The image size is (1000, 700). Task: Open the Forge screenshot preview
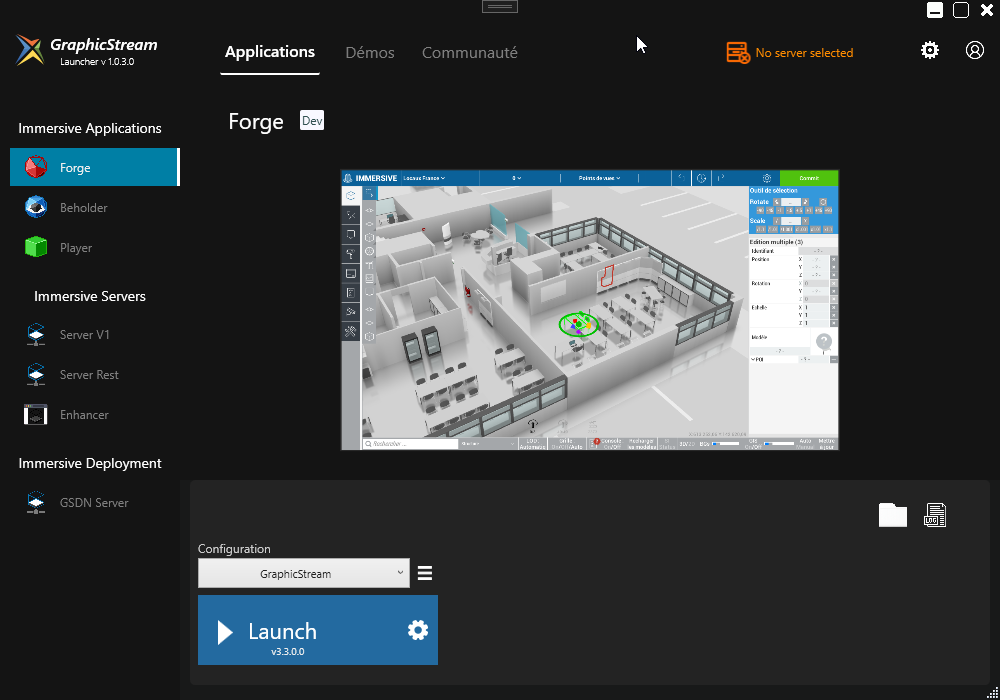pyautogui.click(x=590, y=310)
